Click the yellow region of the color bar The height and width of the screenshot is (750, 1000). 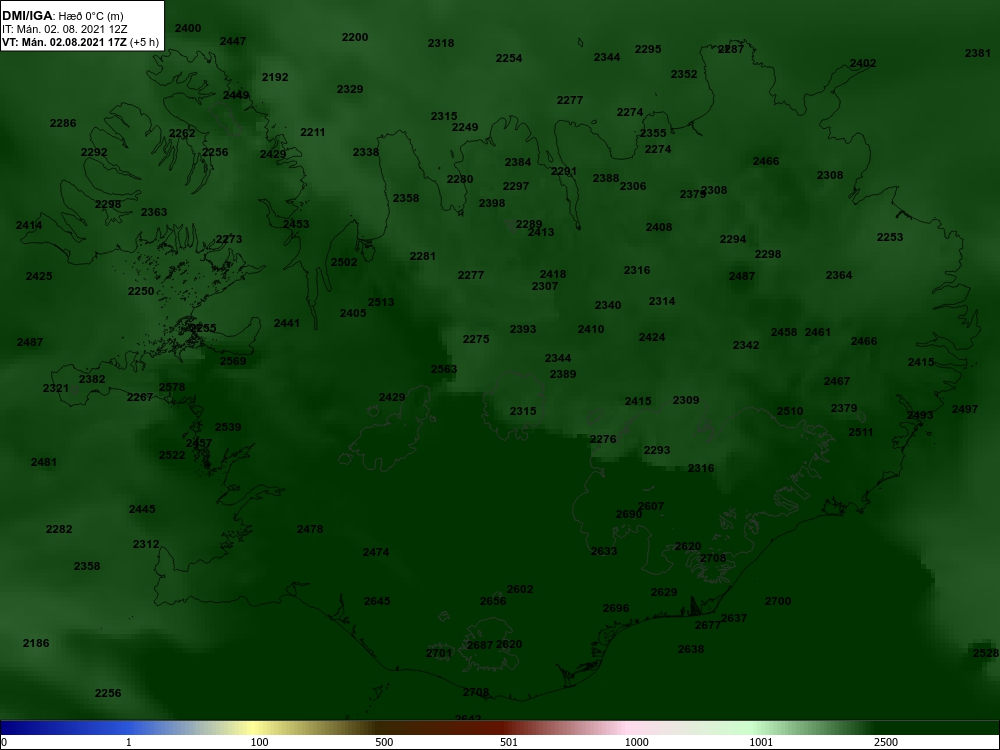pyautogui.click(x=252, y=727)
